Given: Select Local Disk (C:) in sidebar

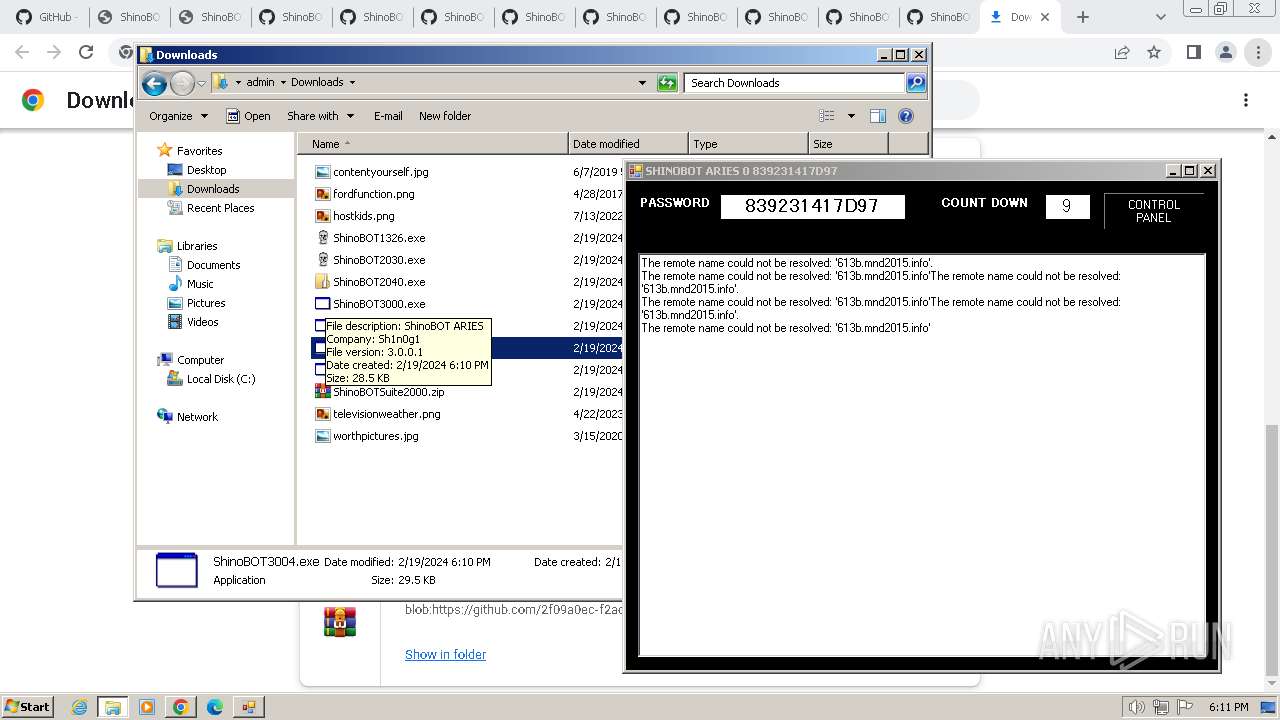Looking at the screenshot, I should point(220,379).
